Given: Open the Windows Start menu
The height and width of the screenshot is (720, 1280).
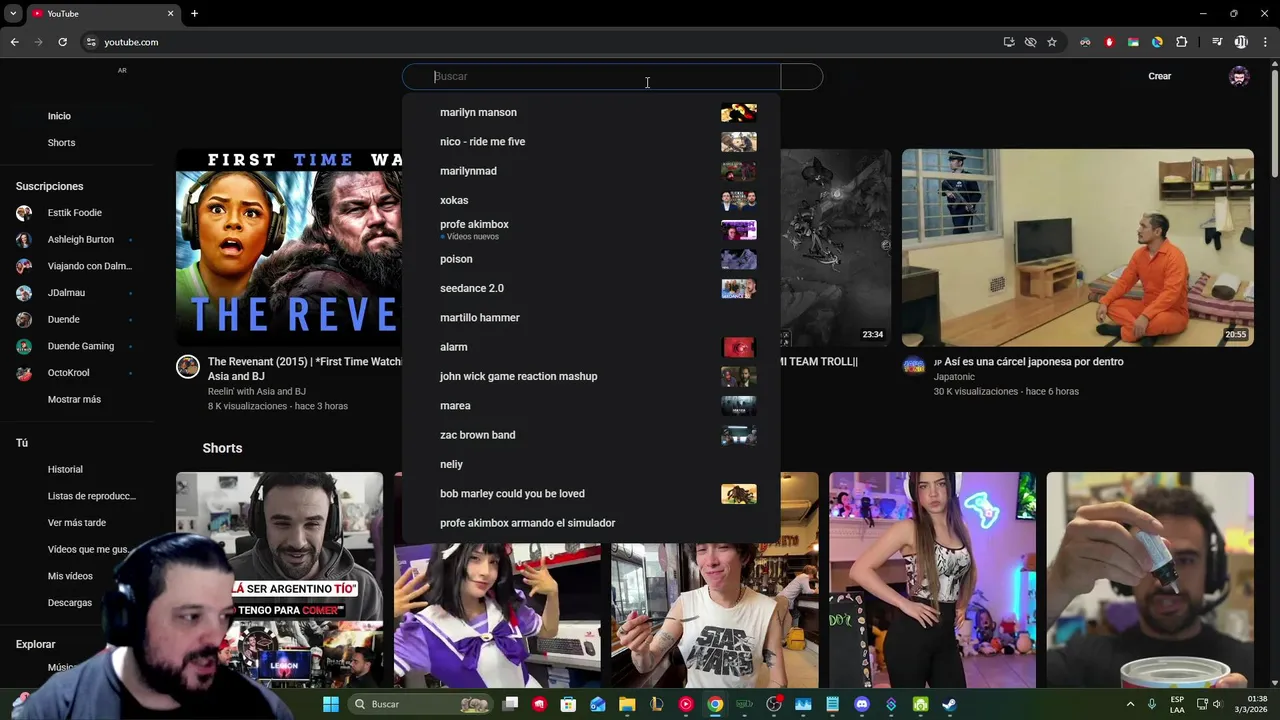Looking at the screenshot, I should 331,704.
